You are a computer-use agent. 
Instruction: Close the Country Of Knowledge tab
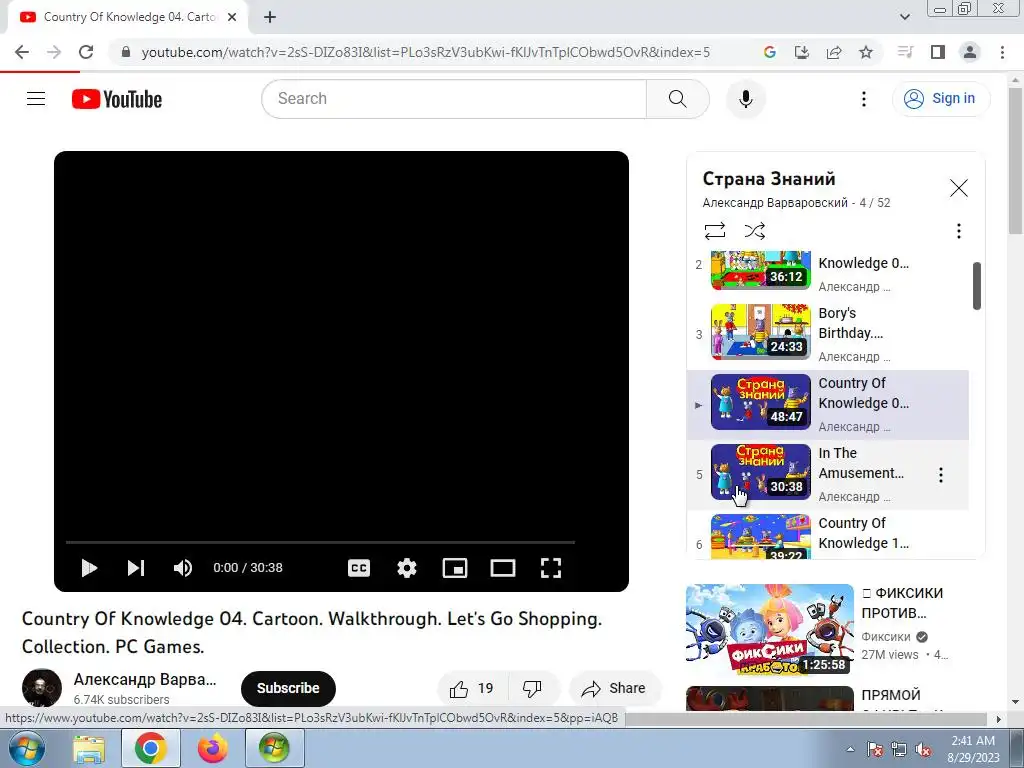[232, 18]
